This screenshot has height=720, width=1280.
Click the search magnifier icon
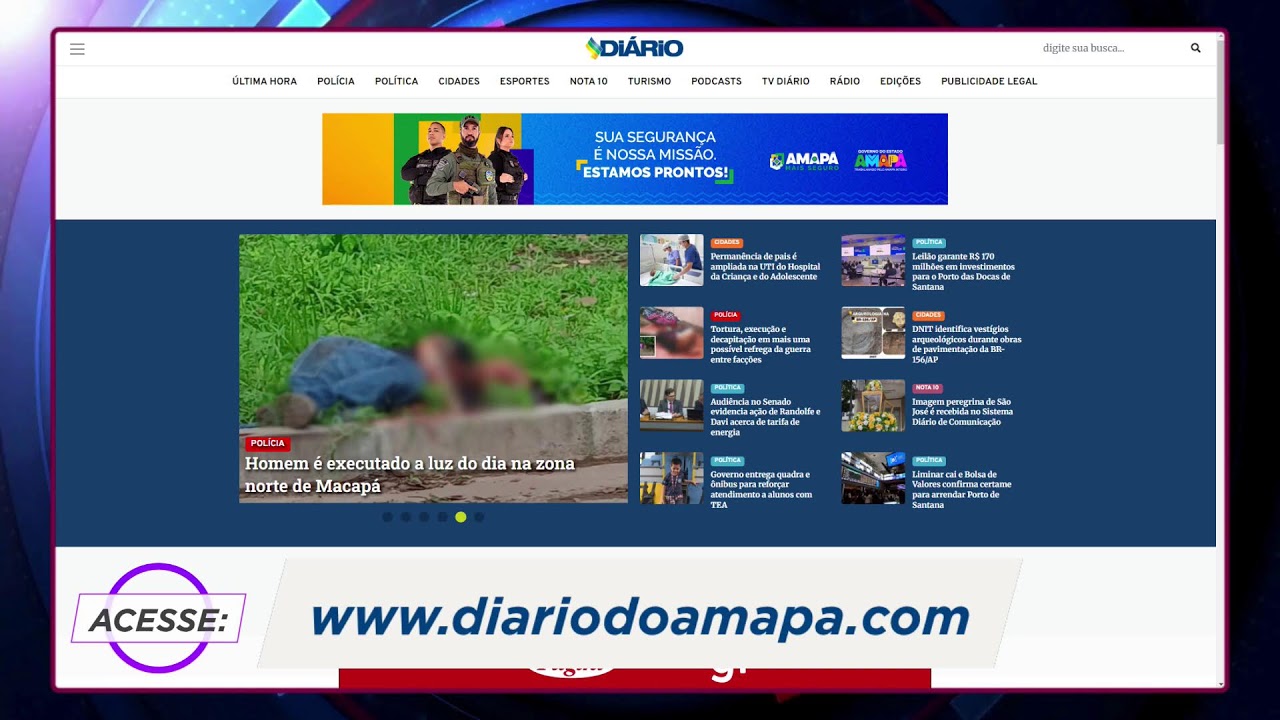(x=1195, y=48)
